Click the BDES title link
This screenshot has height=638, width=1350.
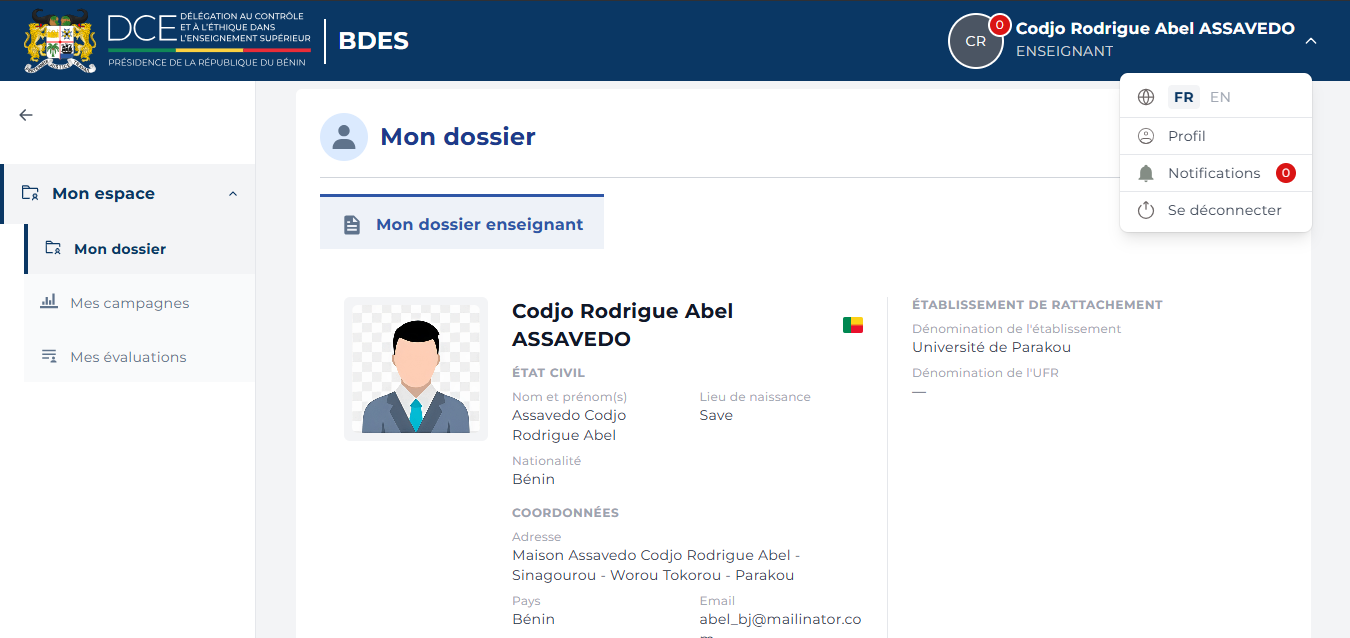coord(373,41)
